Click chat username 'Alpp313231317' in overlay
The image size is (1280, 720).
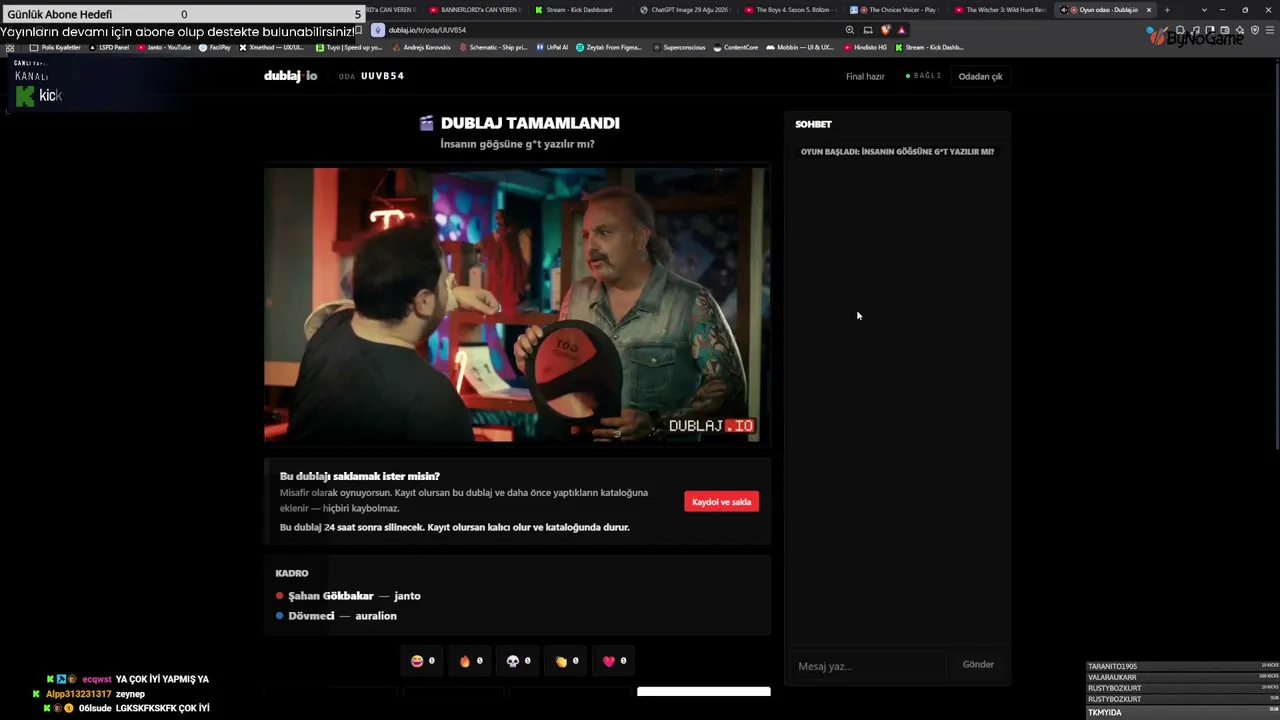click(79, 694)
